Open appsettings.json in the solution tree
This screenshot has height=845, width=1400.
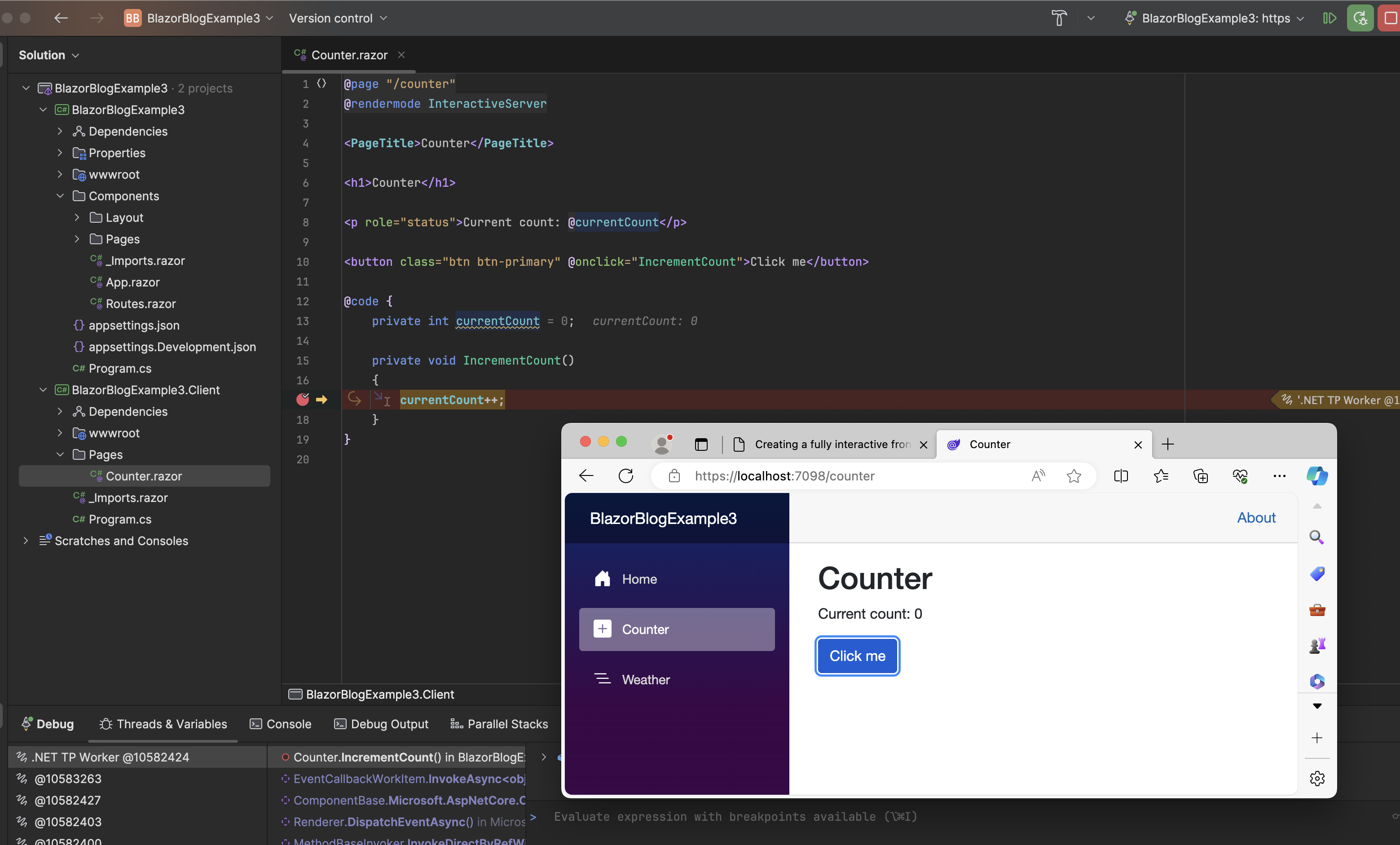[134, 325]
